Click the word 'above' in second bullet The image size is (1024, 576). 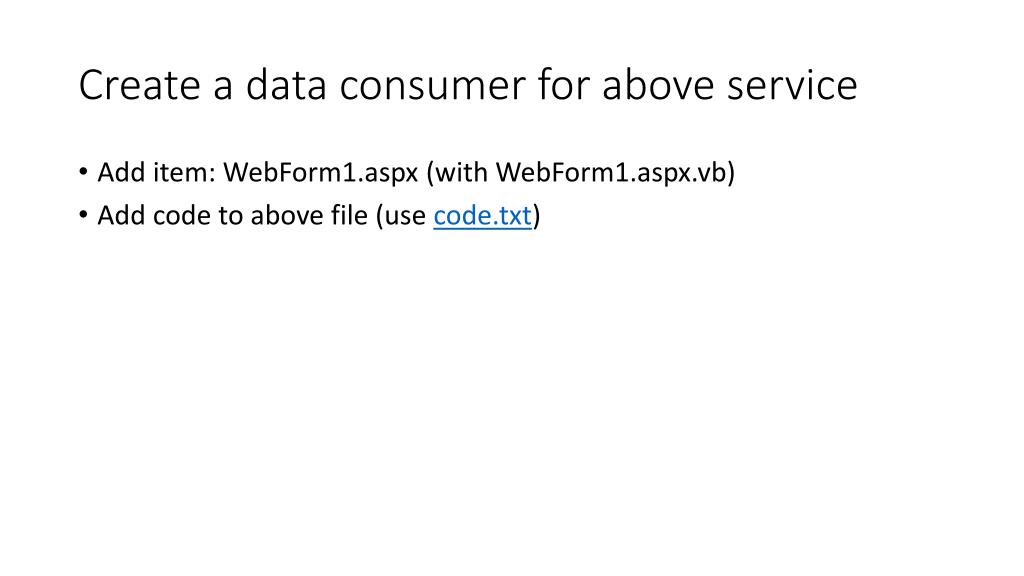(x=284, y=216)
